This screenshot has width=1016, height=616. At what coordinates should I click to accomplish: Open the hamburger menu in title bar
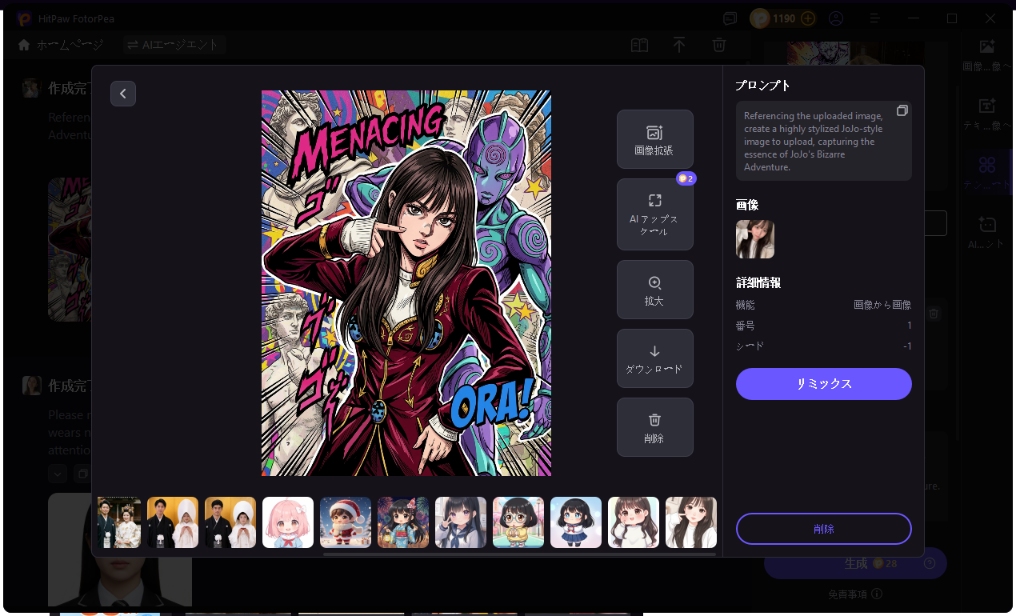875,19
